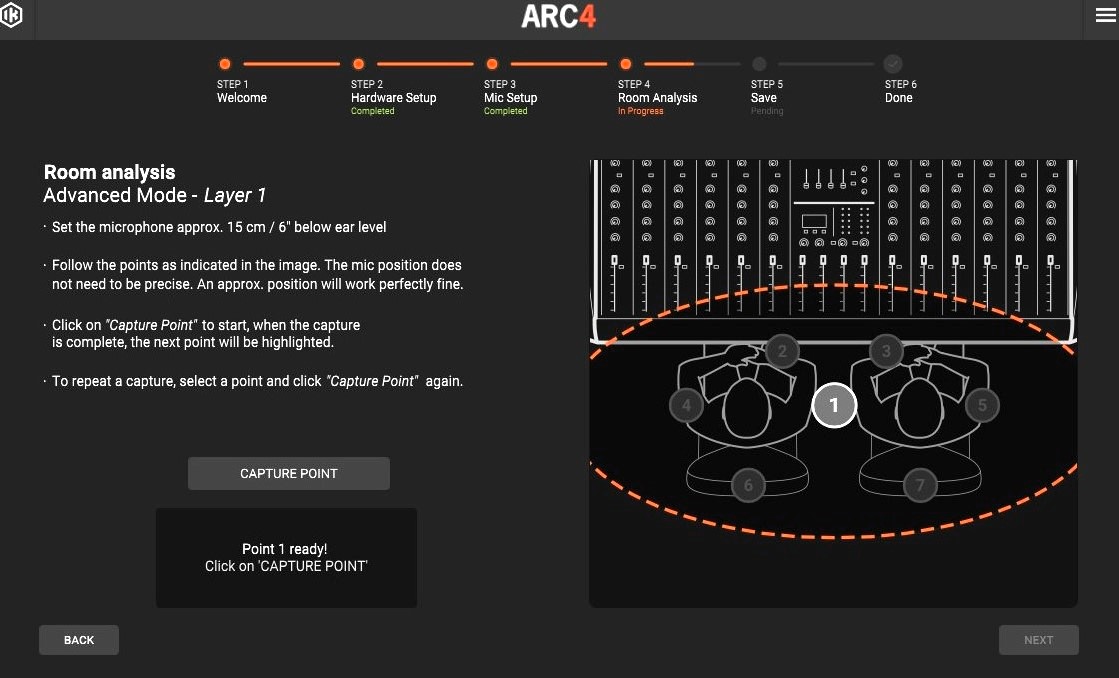Click the Step 2 Hardware Setup dot
The width and height of the screenshot is (1119, 678).
point(358,64)
